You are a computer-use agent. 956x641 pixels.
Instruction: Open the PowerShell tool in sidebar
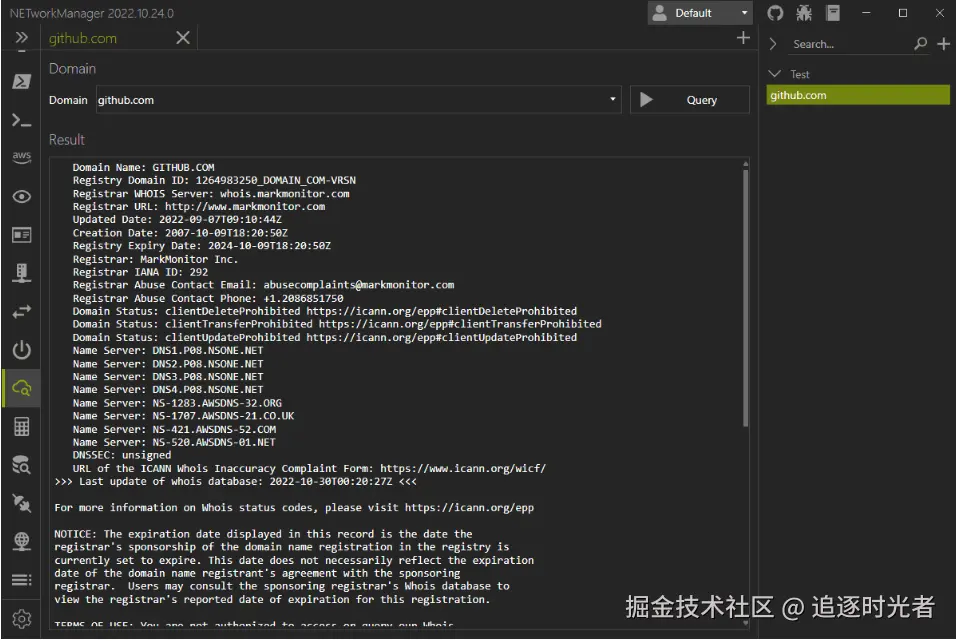pyautogui.click(x=21, y=81)
